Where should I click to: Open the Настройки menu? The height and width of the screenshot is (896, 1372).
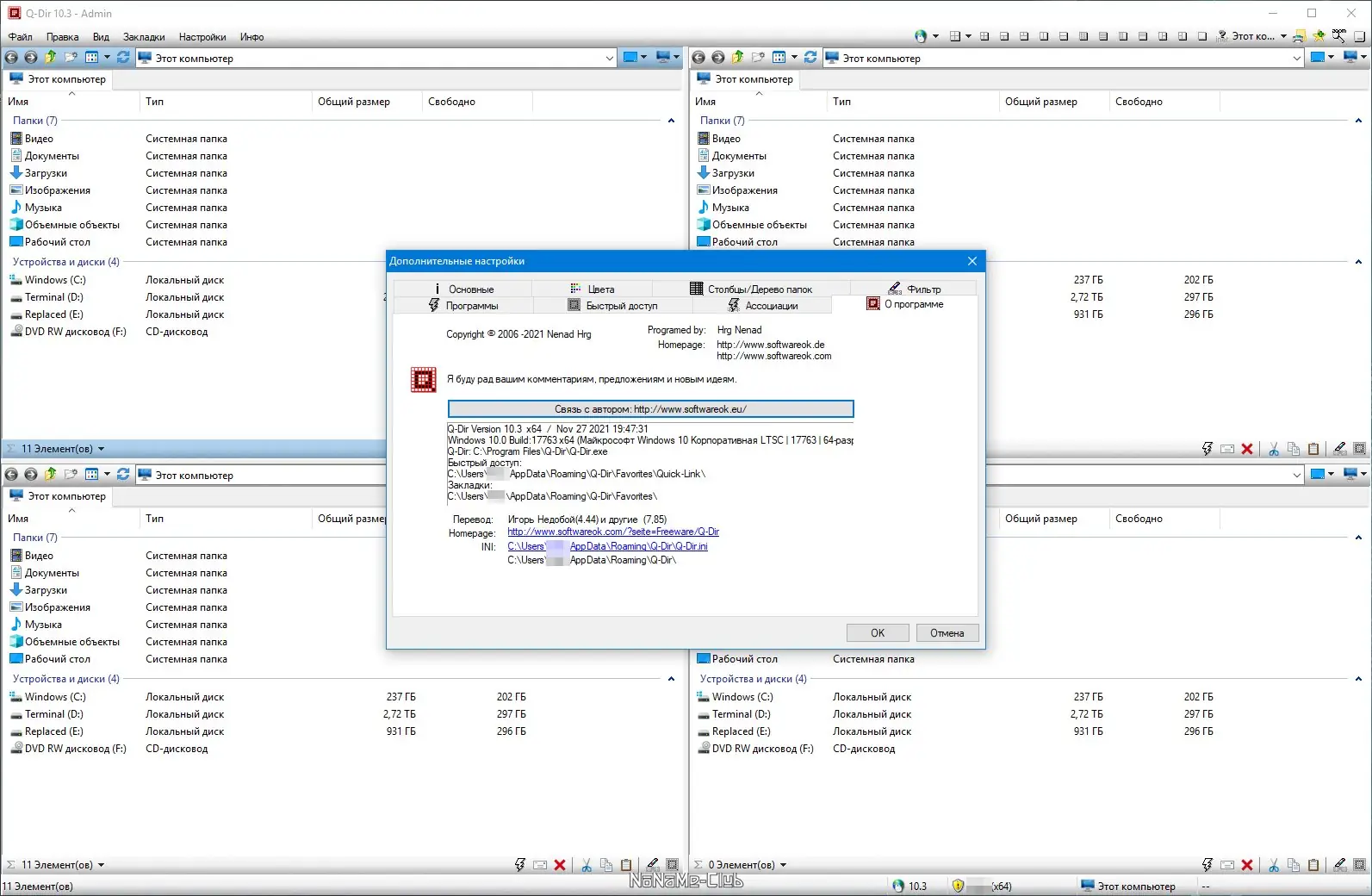[x=202, y=37]
